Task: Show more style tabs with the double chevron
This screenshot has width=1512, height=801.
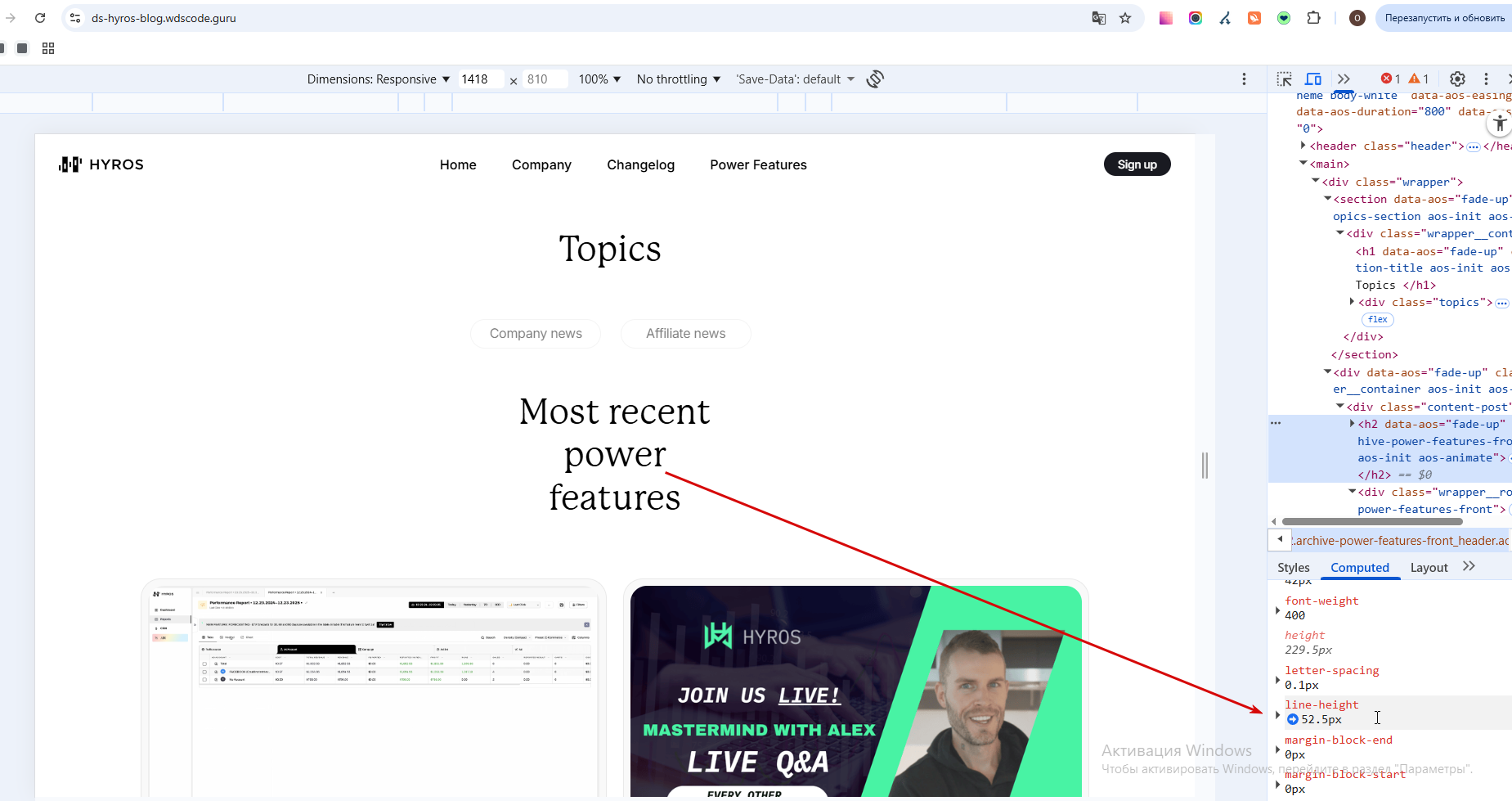Action: (x=1469, y=566)
